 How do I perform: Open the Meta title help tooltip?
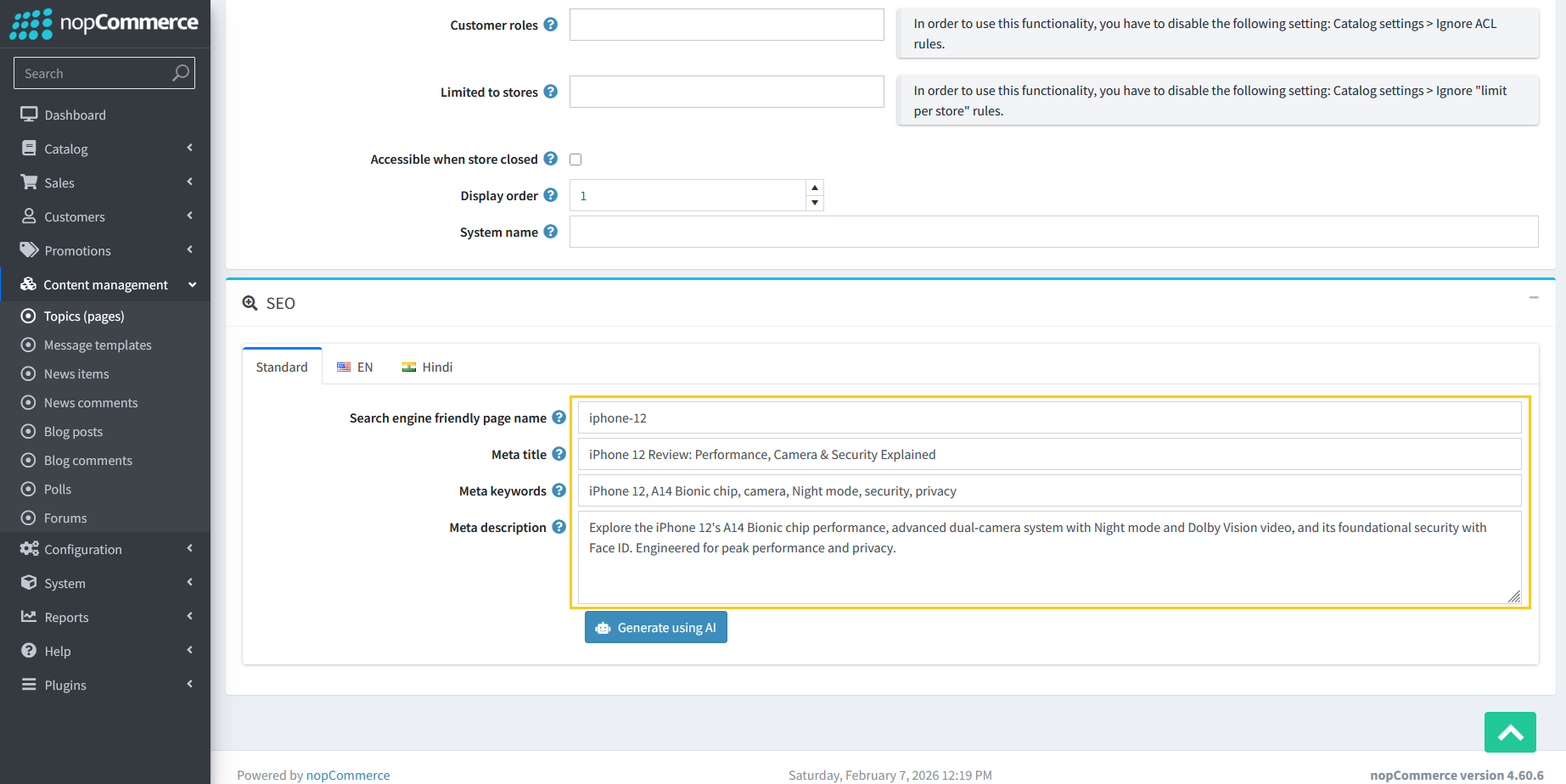click(x=559, y=453)
